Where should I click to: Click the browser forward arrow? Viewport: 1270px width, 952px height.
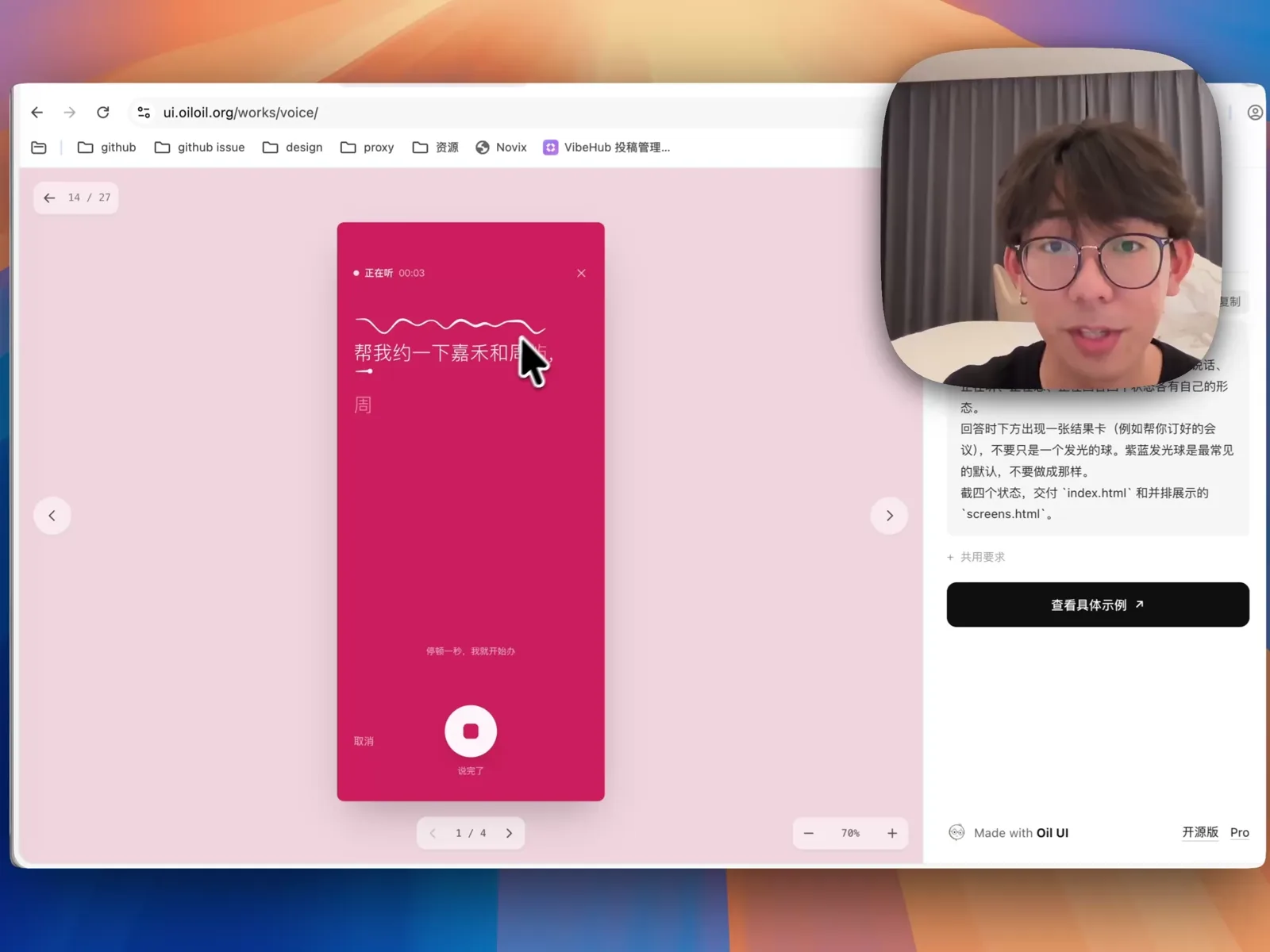tap(70, 113)
